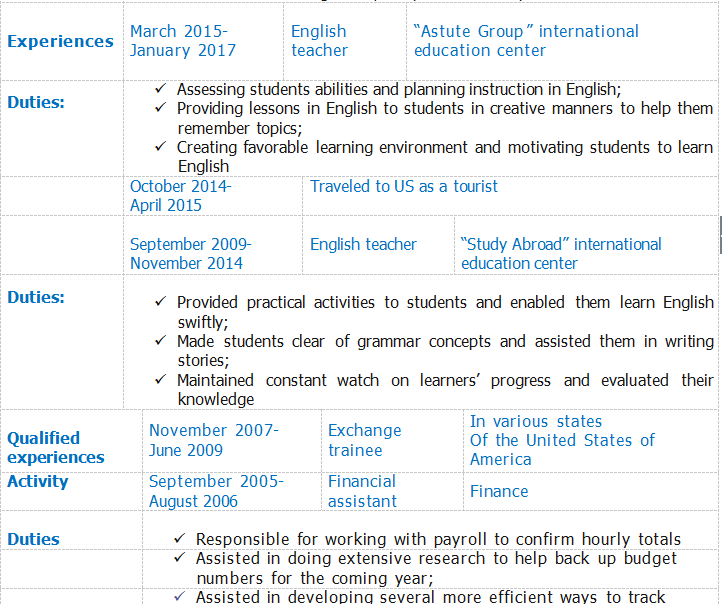This screenshot has height=604, width=722.
Task: Select the checkmark next to "Made students clear"
Action: coord(161,341)
